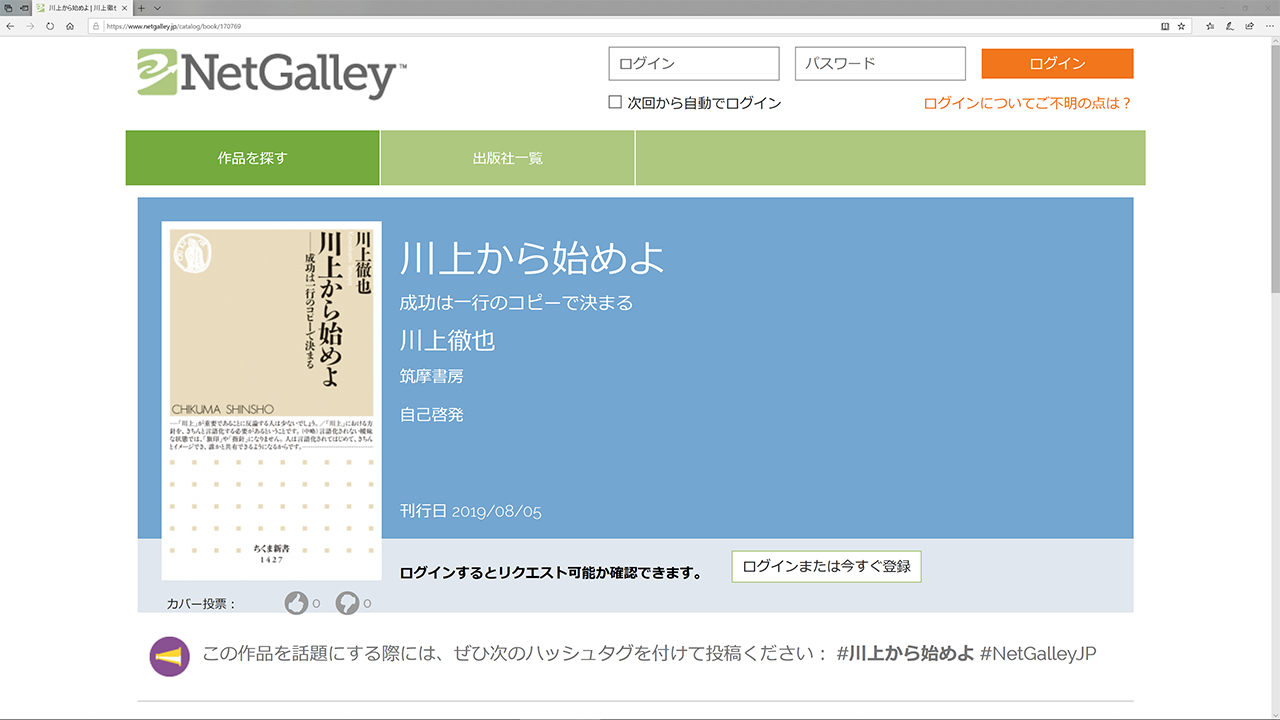Click the set-aside tabs icon

pyautogui.click(x=9, y=8)
